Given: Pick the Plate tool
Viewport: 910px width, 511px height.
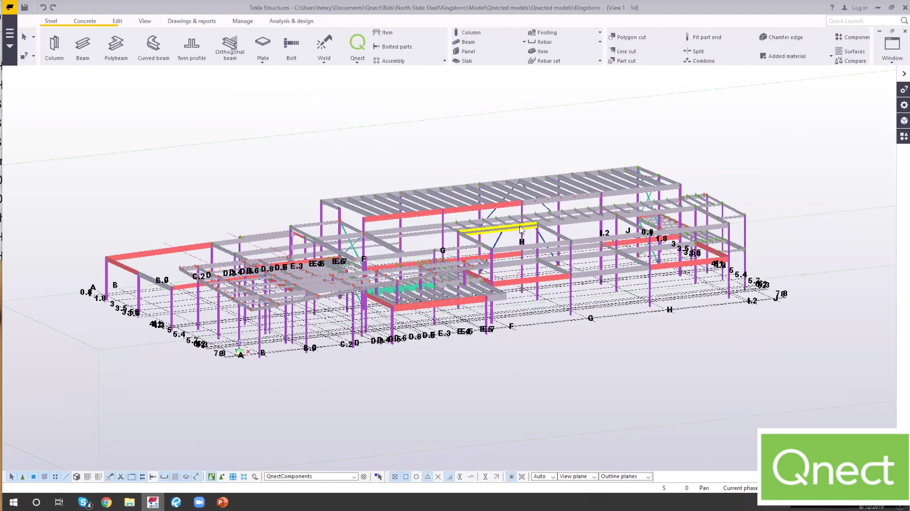Looking at the screenshot, I should pyautogui.click(x=263, y=48).
